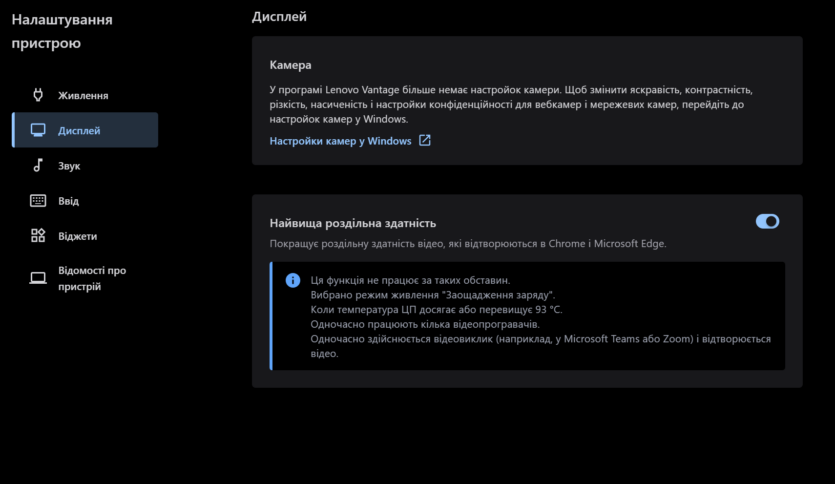Click the external-link arrow icon after Windows
Screen dimensions: 835x484
424,140
